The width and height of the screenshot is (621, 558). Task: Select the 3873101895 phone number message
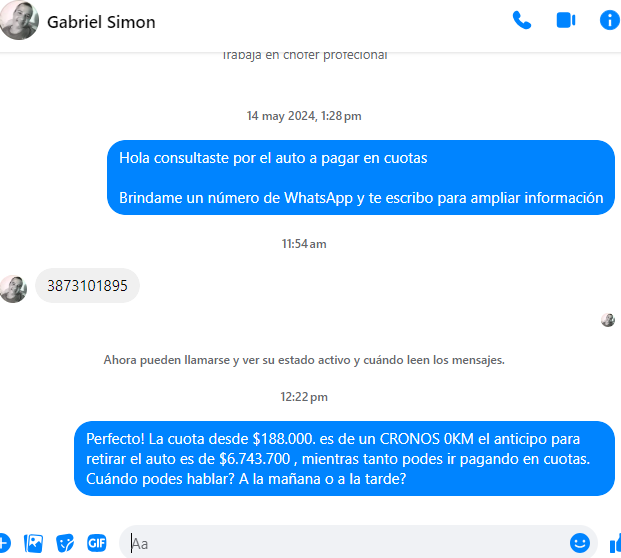(88, 286)
